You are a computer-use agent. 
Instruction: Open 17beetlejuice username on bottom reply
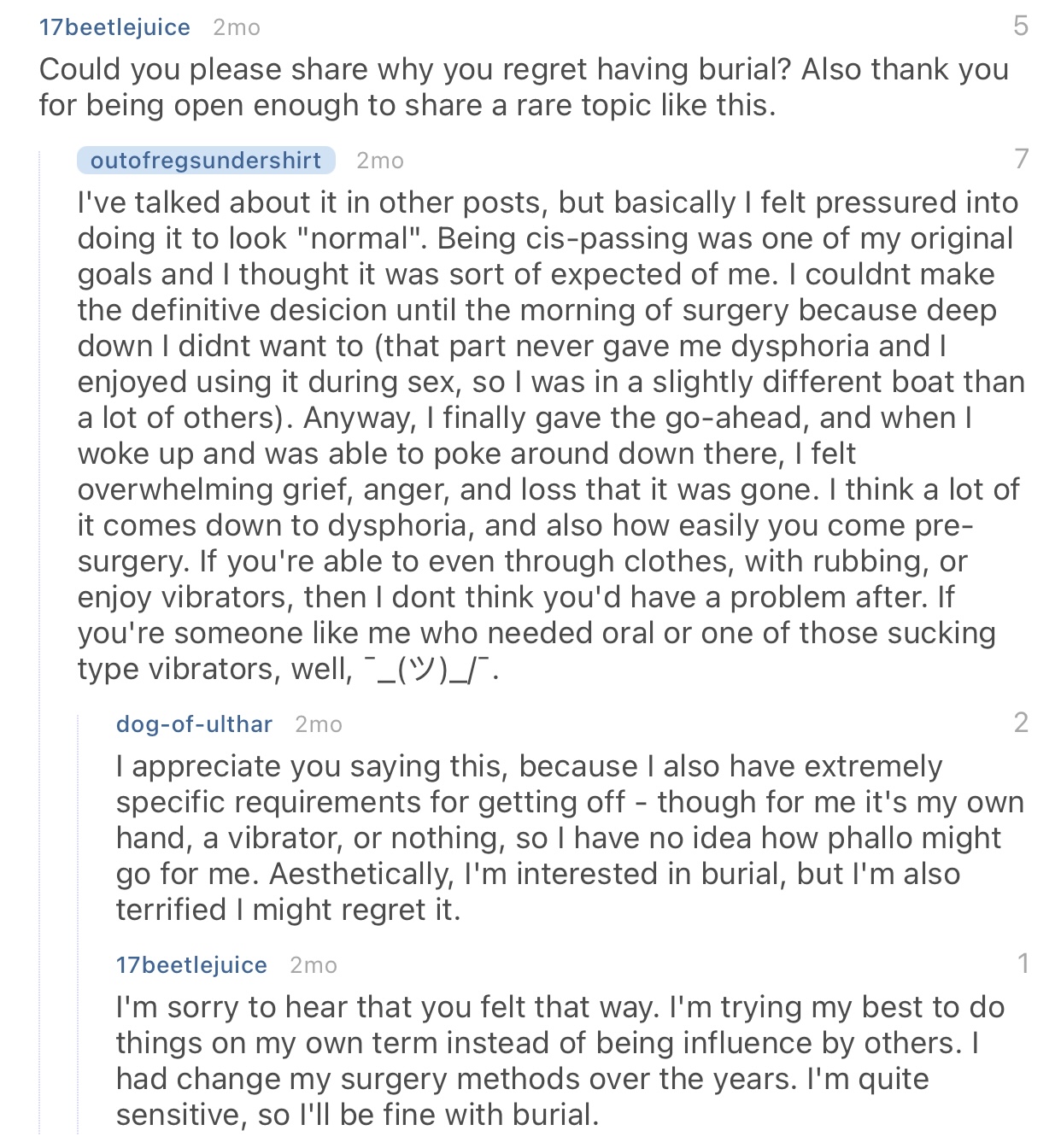[x=191, y=965]
